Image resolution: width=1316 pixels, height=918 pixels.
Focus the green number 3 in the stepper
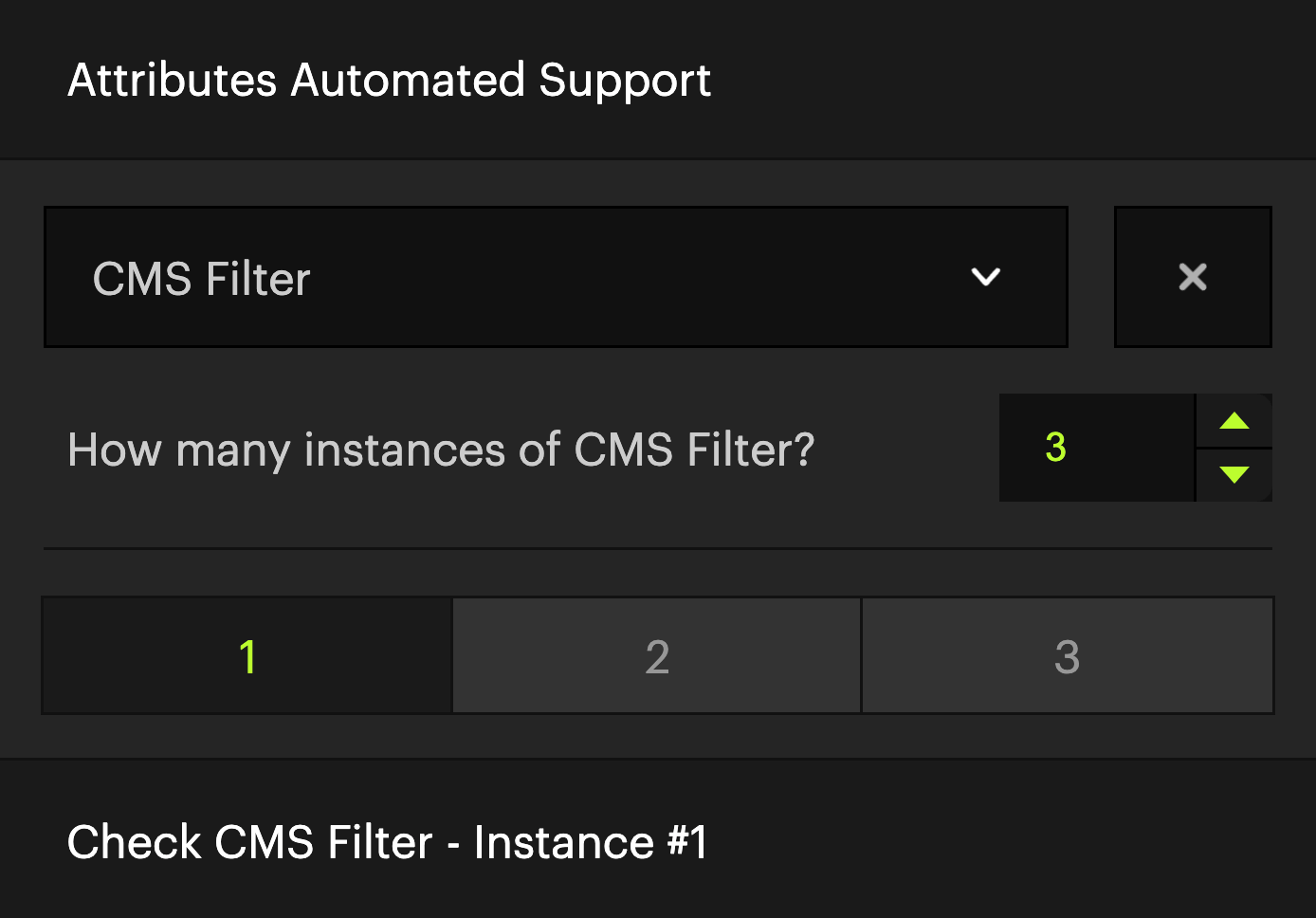[x=1055, y=447]
